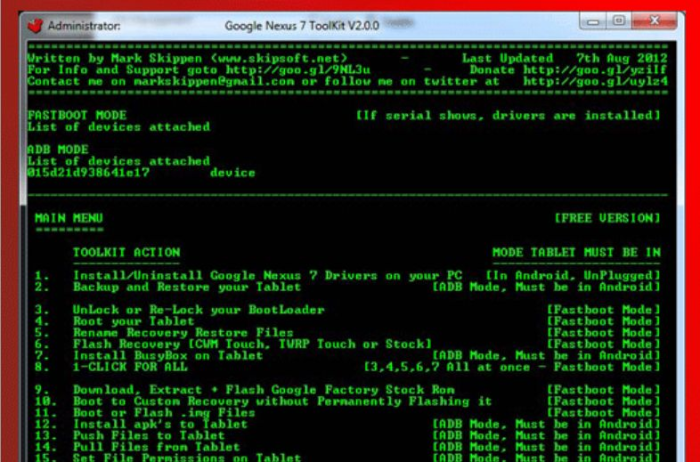The height and width of the screenshot is (462, 700).
Task: Click option 5 Rename Recovery Restore Files
Action: (x=183, y=333)
